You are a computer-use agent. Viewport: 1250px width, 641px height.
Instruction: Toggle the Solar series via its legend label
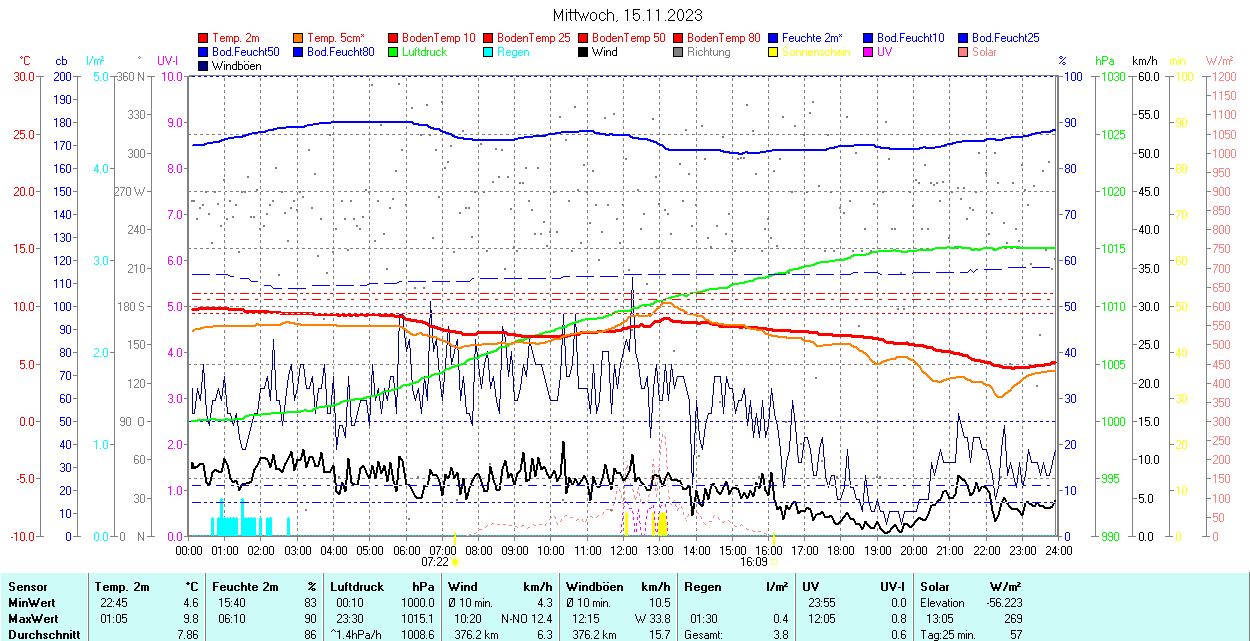[984, 52]
